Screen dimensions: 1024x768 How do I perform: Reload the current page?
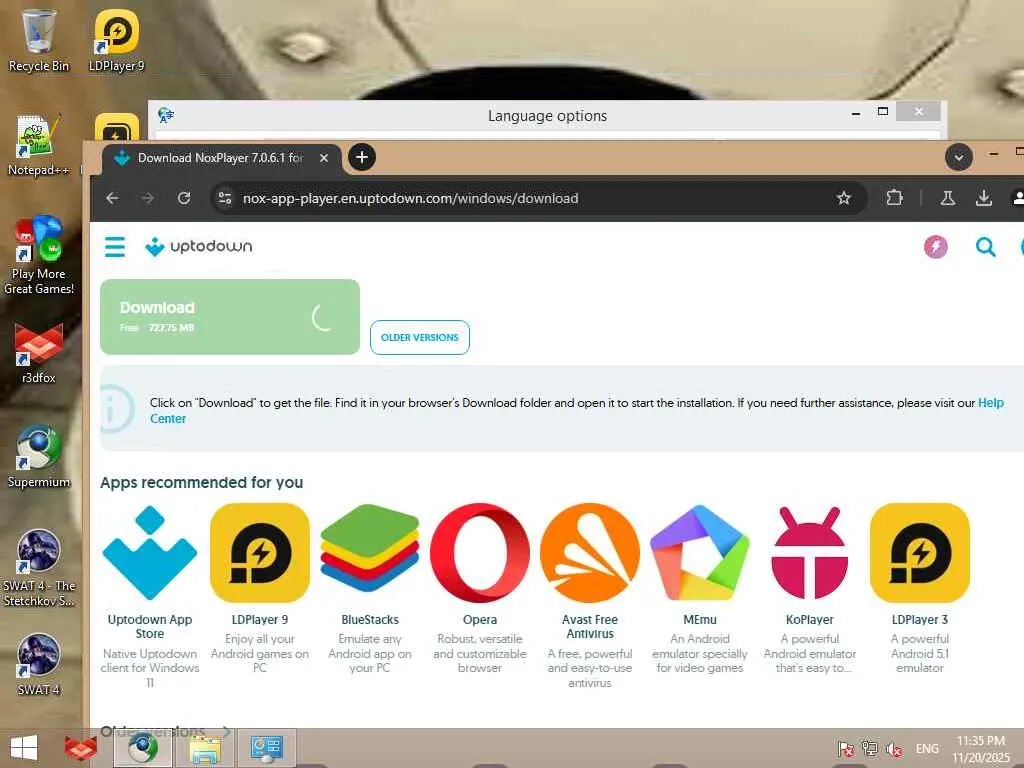[x=184, y=198]
